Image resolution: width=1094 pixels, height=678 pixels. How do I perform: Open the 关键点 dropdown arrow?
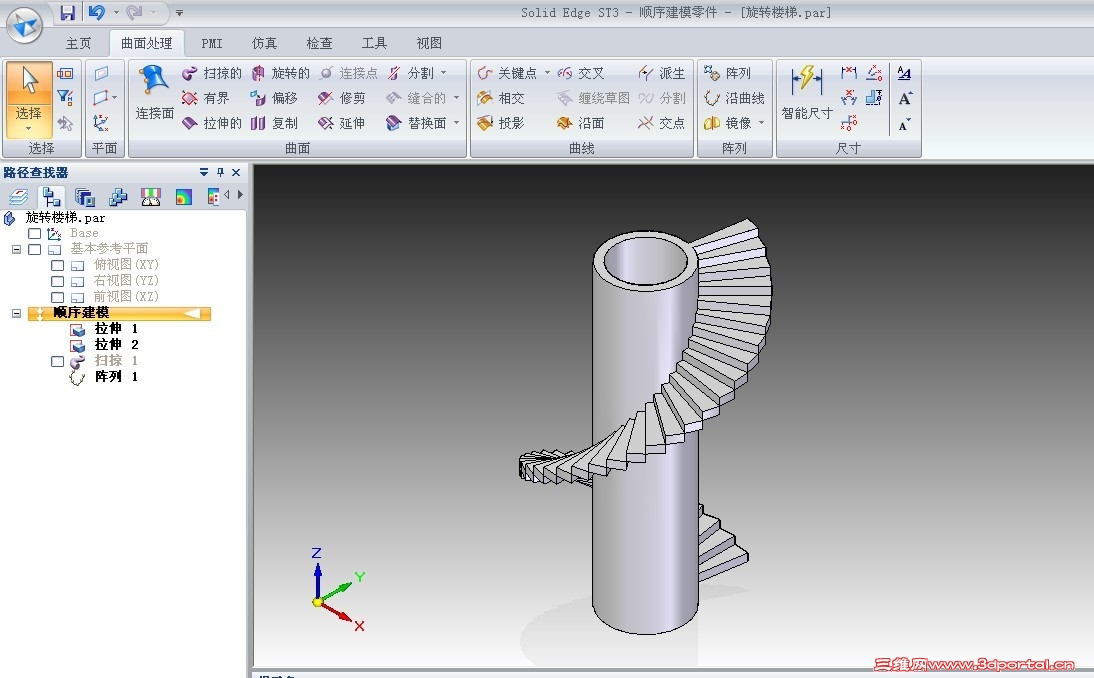(547, 73)
